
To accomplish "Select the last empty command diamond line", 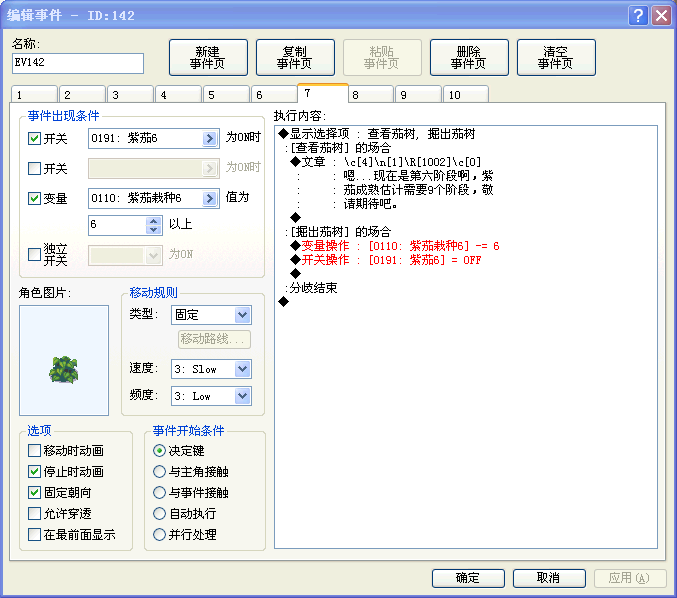I will [x=284, y=302].
